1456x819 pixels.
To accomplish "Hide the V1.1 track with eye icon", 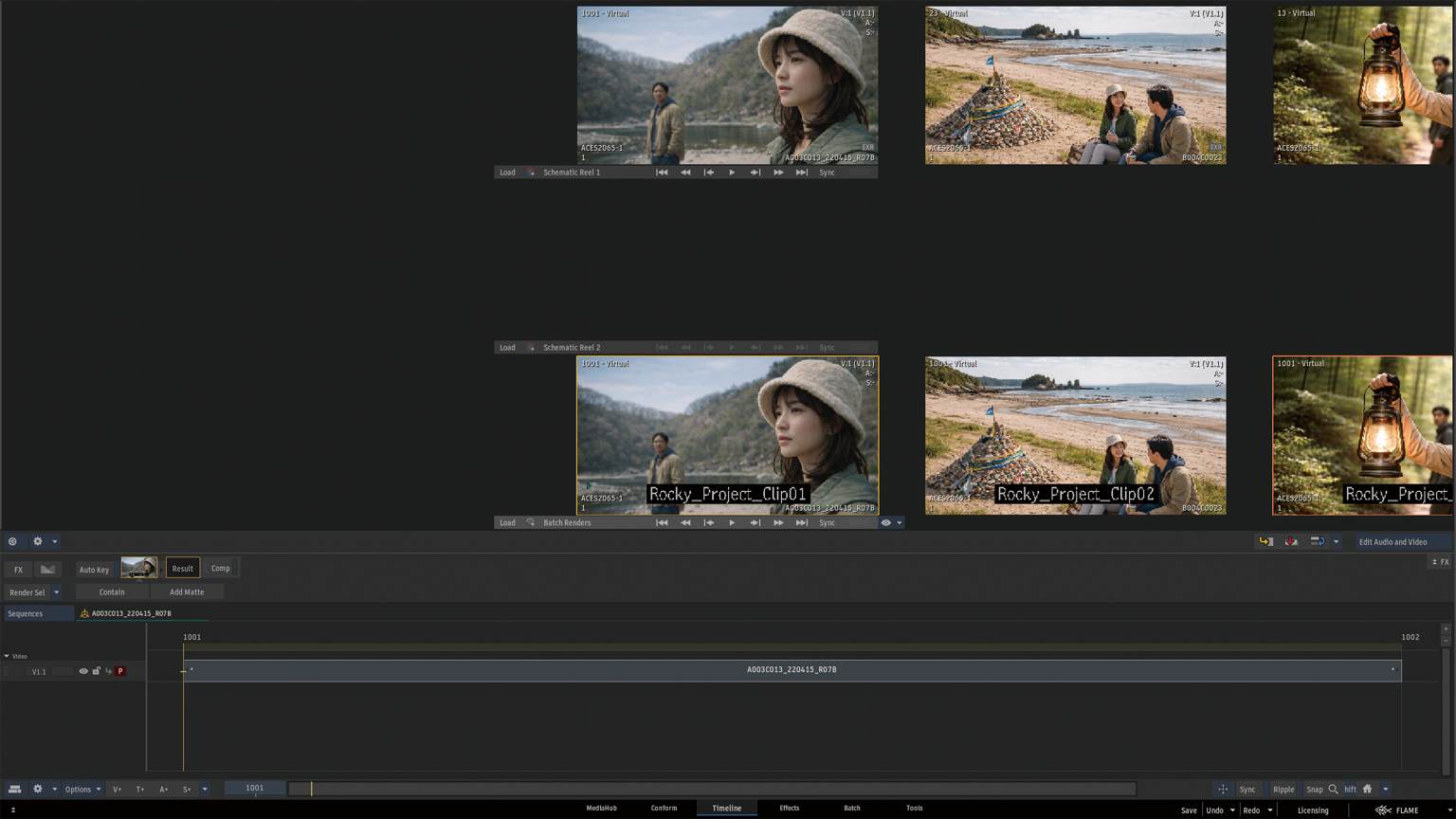I will coord(83,671).
